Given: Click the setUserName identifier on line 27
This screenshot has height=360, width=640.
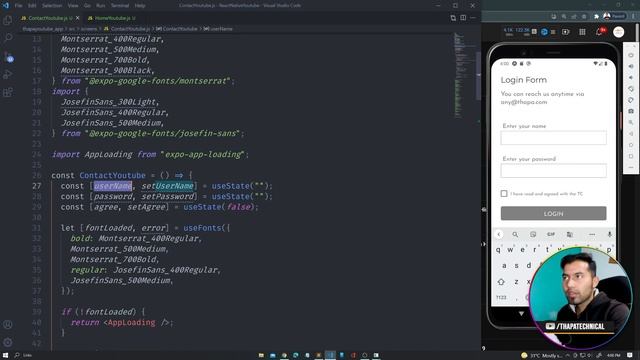Looking at the screenshot, I should tap(167, 186).
